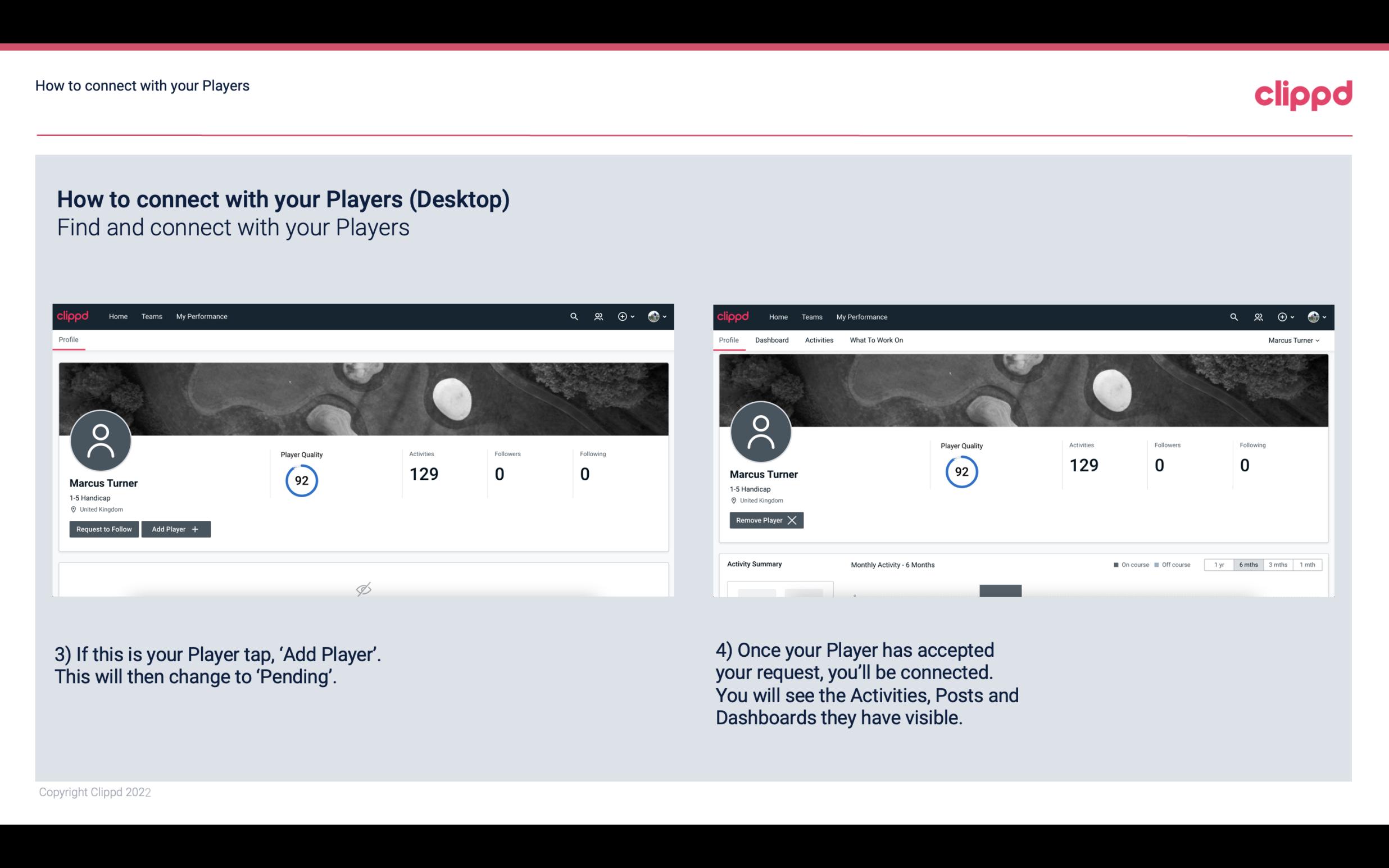The image size is (1389, 868).
Task: Click 'Add Player' button on Marcus Turner profile
Action: (x=175, y=529)
